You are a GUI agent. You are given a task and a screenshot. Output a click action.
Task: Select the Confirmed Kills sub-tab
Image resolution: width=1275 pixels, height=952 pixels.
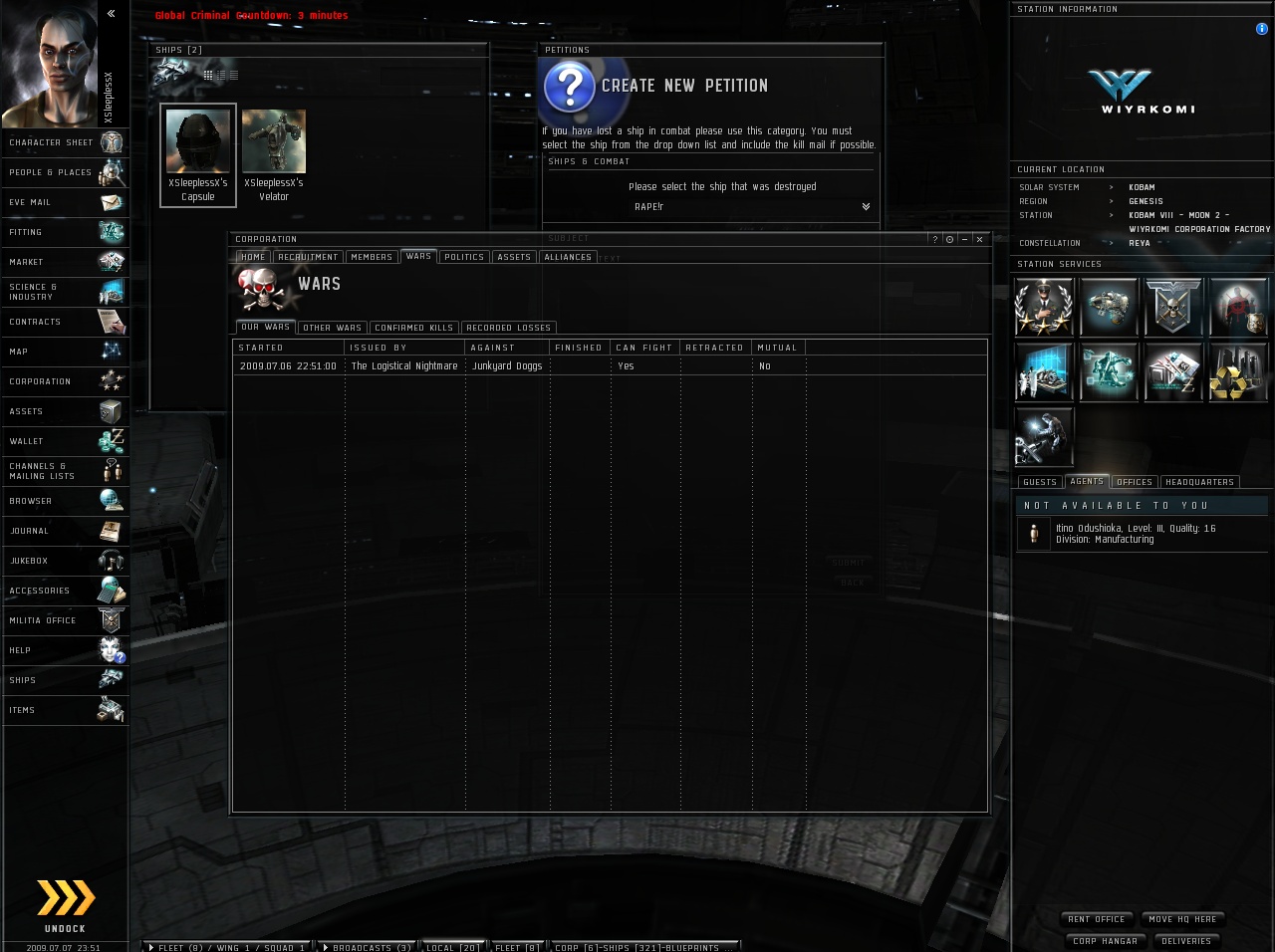coord(414,328)
